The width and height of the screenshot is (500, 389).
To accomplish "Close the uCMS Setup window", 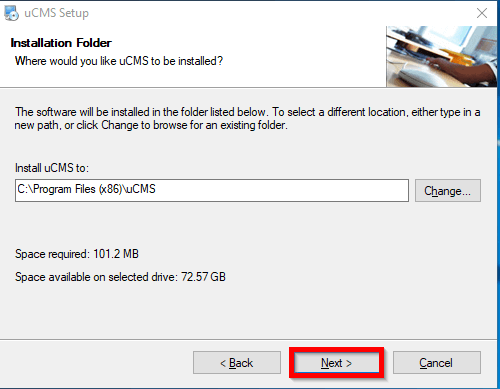I will pyautogui.click(x=482, y=13).
